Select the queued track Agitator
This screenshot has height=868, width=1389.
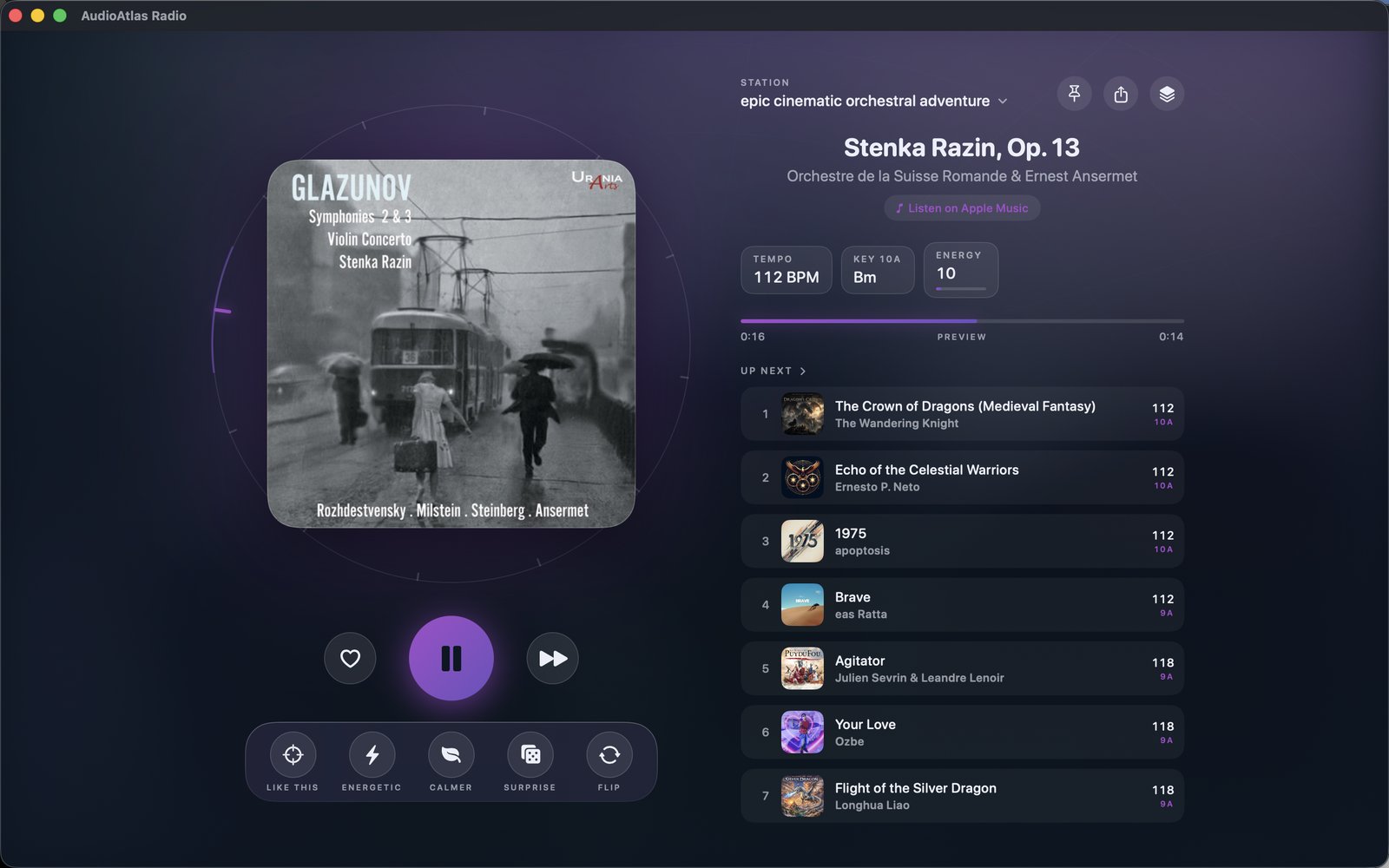(x=962, y=668)
